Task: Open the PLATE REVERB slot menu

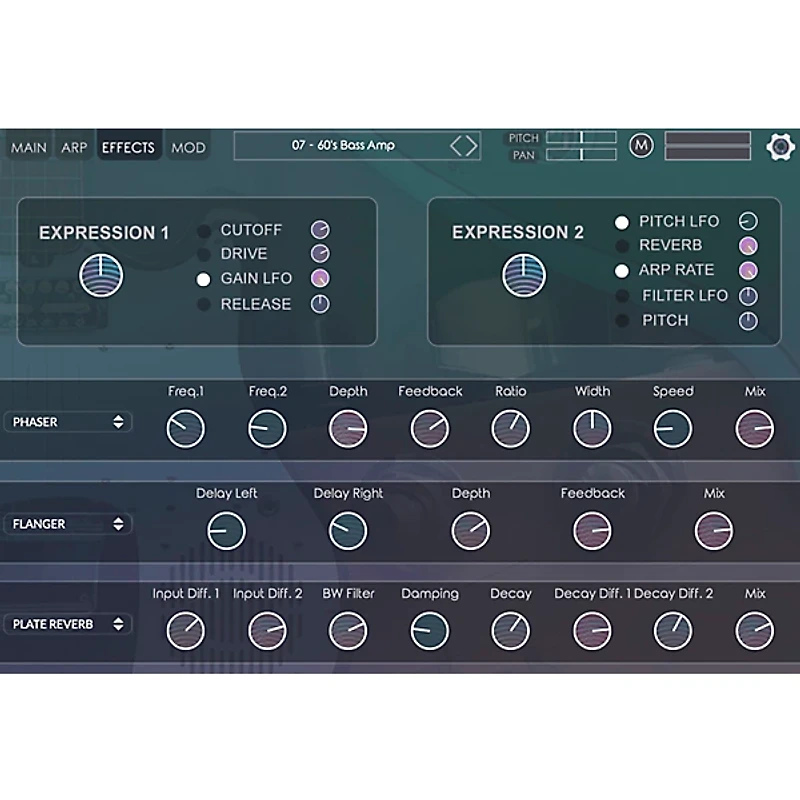Action: 67,624
